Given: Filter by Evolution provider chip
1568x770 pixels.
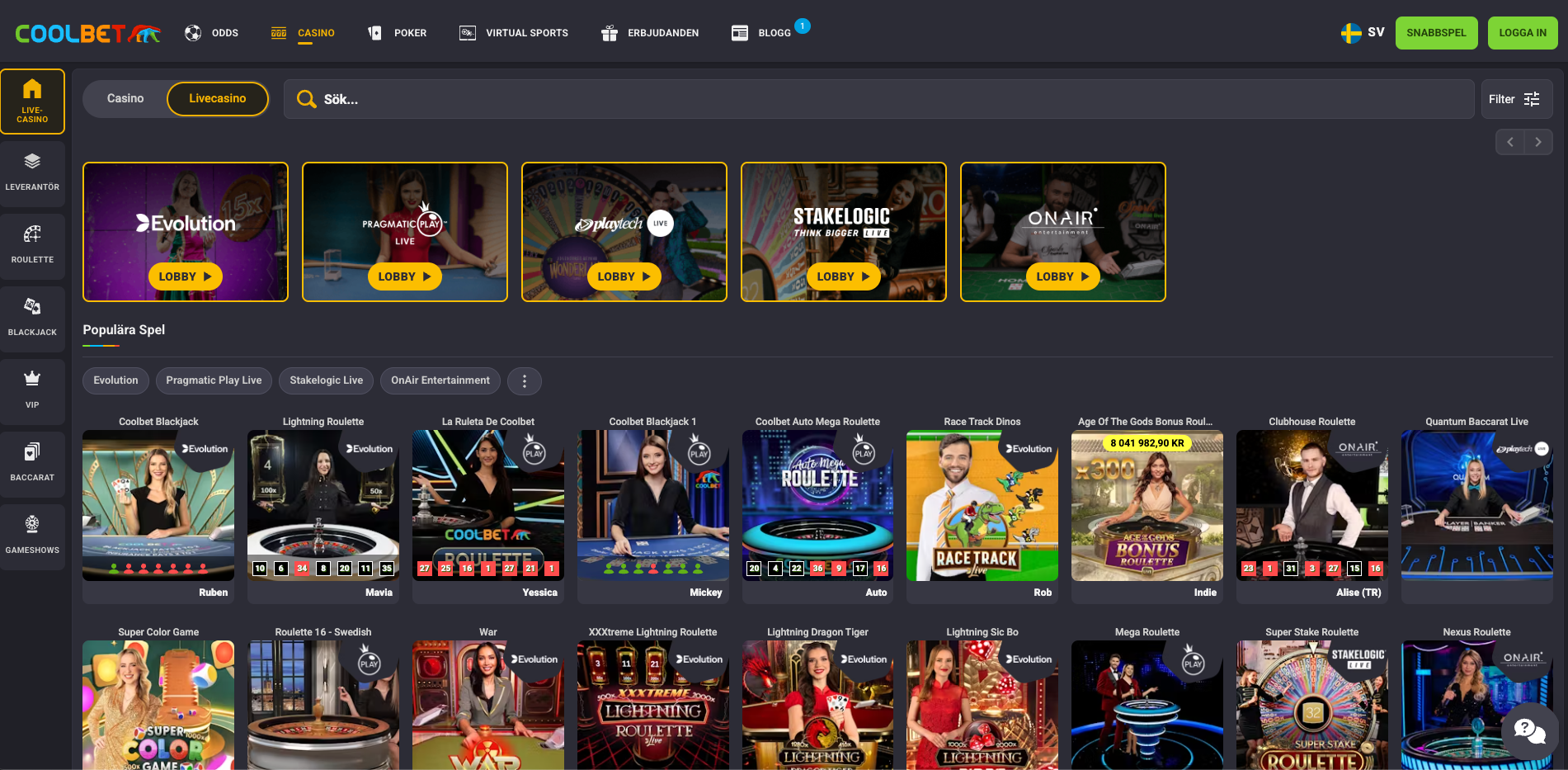Looking at the screenshot, I should point(115,380).
